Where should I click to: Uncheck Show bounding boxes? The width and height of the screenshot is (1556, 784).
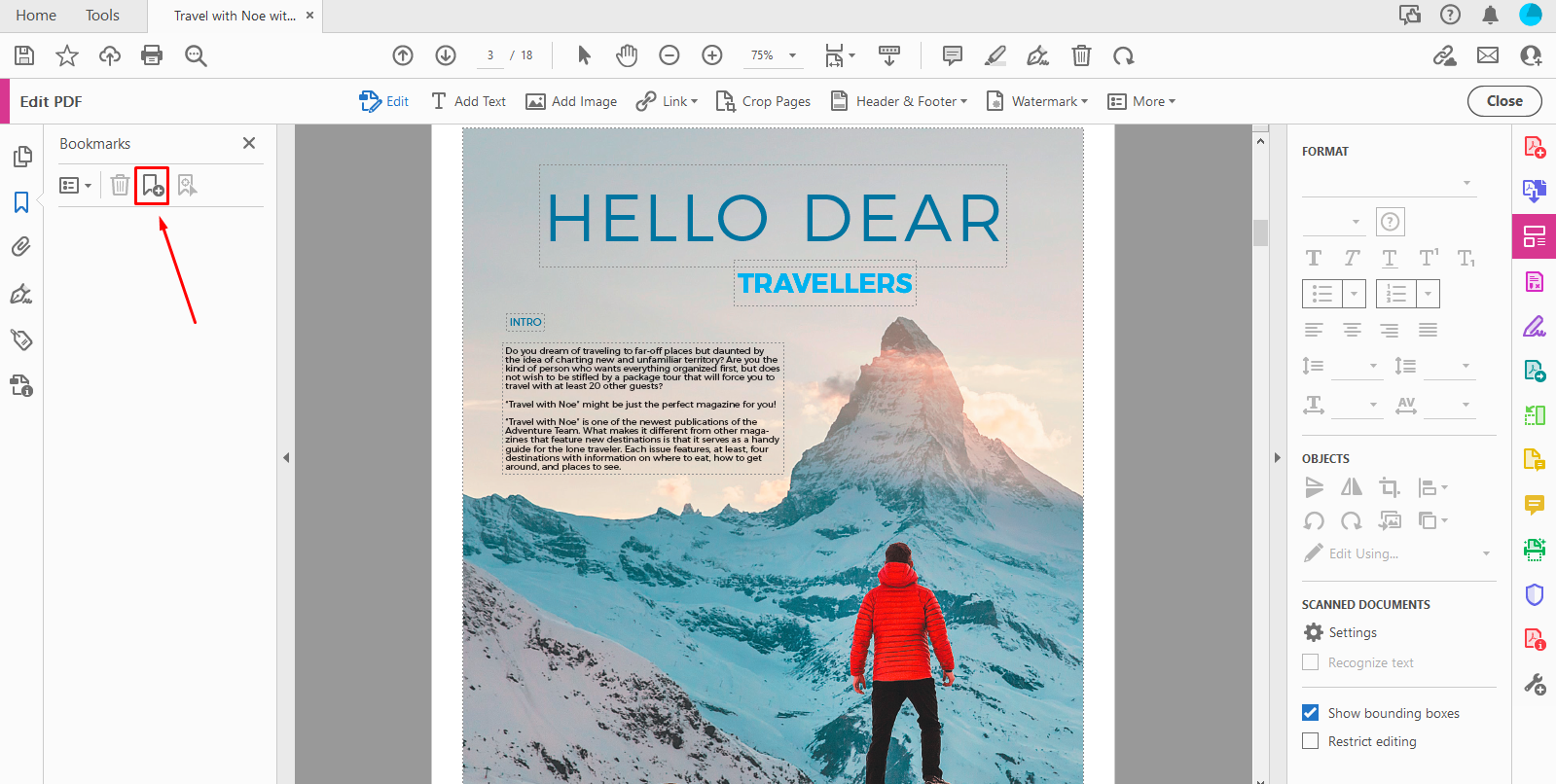coord(1311,713)
